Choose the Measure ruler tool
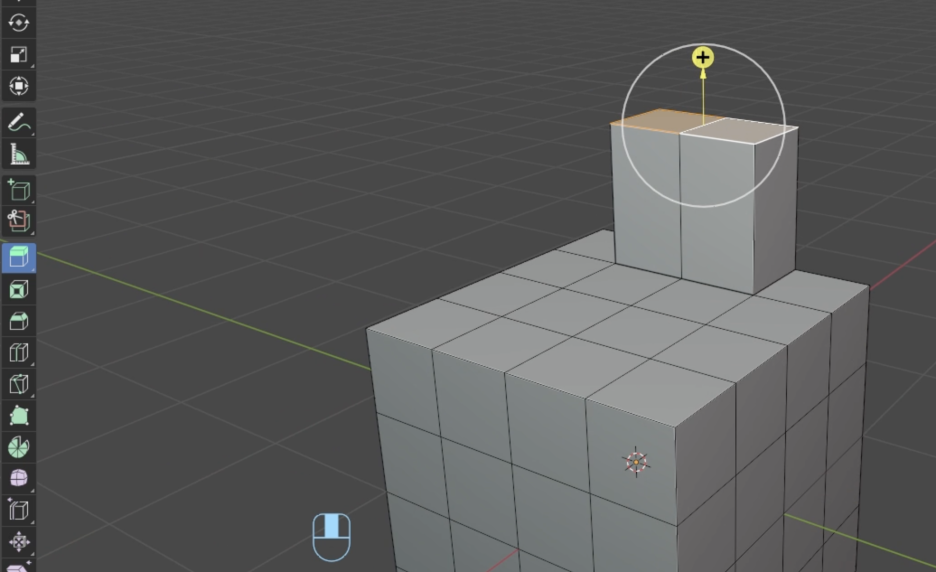936x572 pixels. (19, 155)
